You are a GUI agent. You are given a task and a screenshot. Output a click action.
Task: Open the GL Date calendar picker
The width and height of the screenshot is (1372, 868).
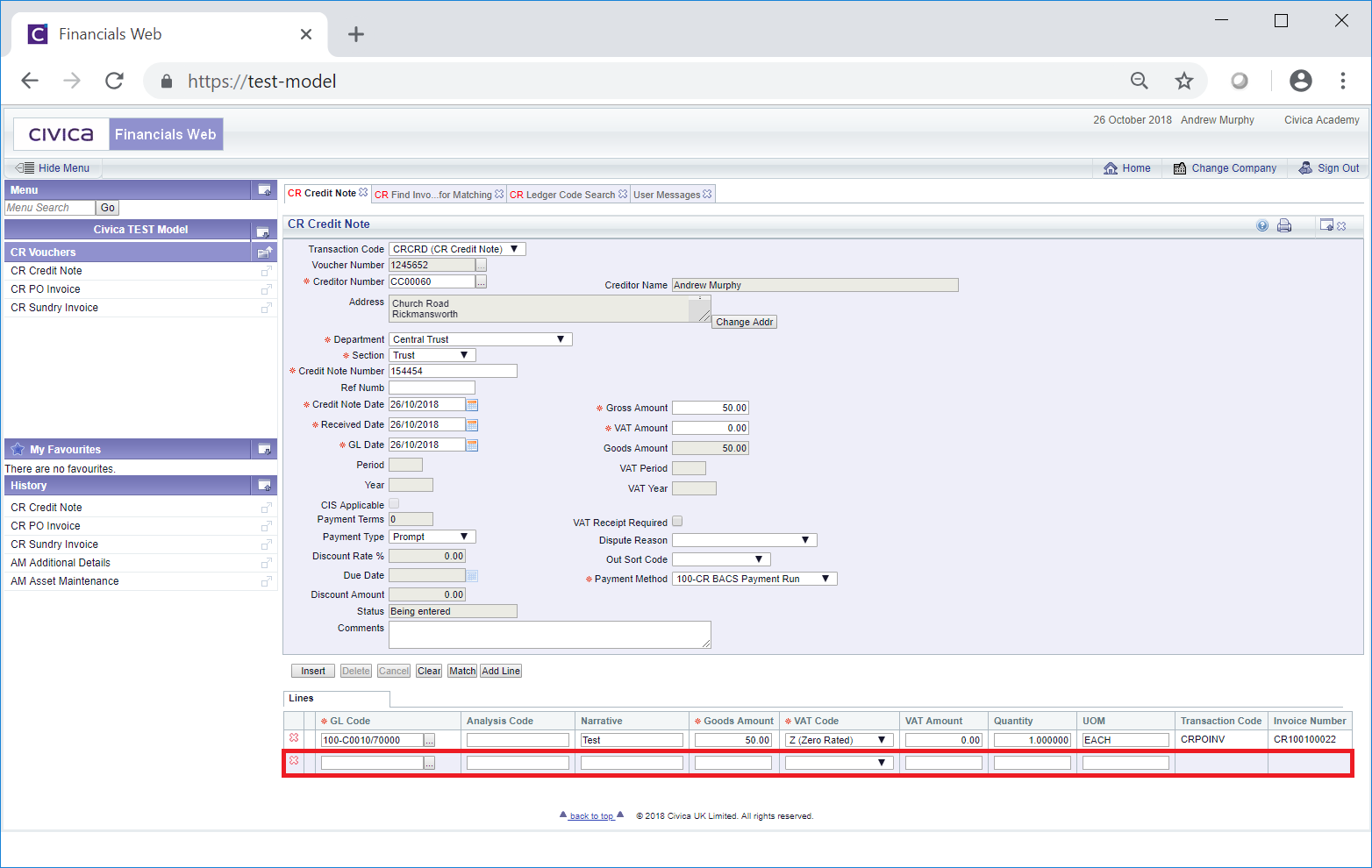[x=472, y=445]
